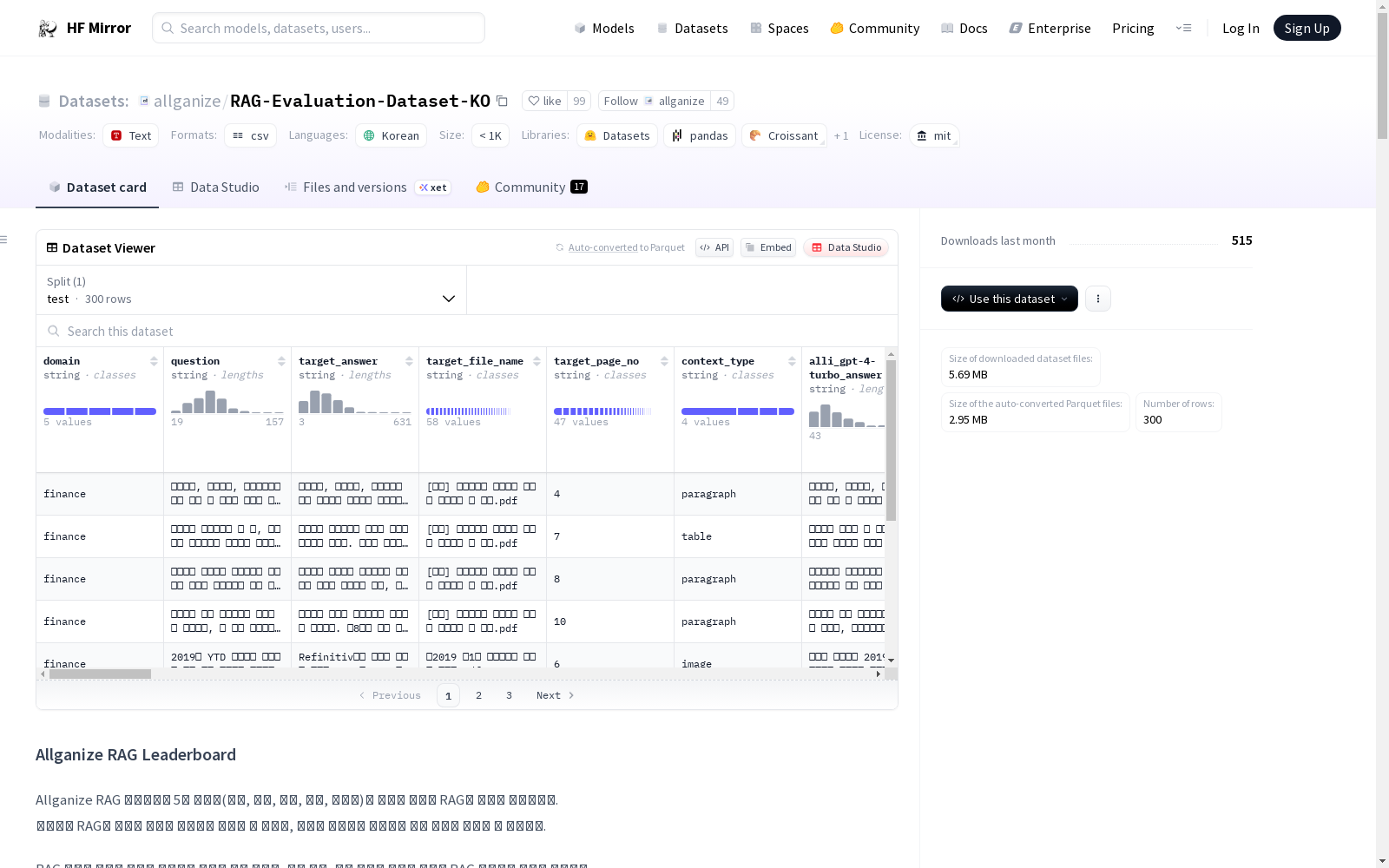
Task: Click the Allganize RAG Leaderboard heading
Action: [x=135, y=754]
